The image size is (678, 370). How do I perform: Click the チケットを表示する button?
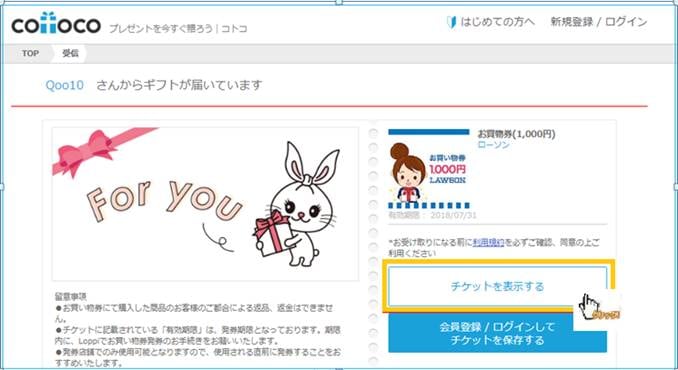497,286
